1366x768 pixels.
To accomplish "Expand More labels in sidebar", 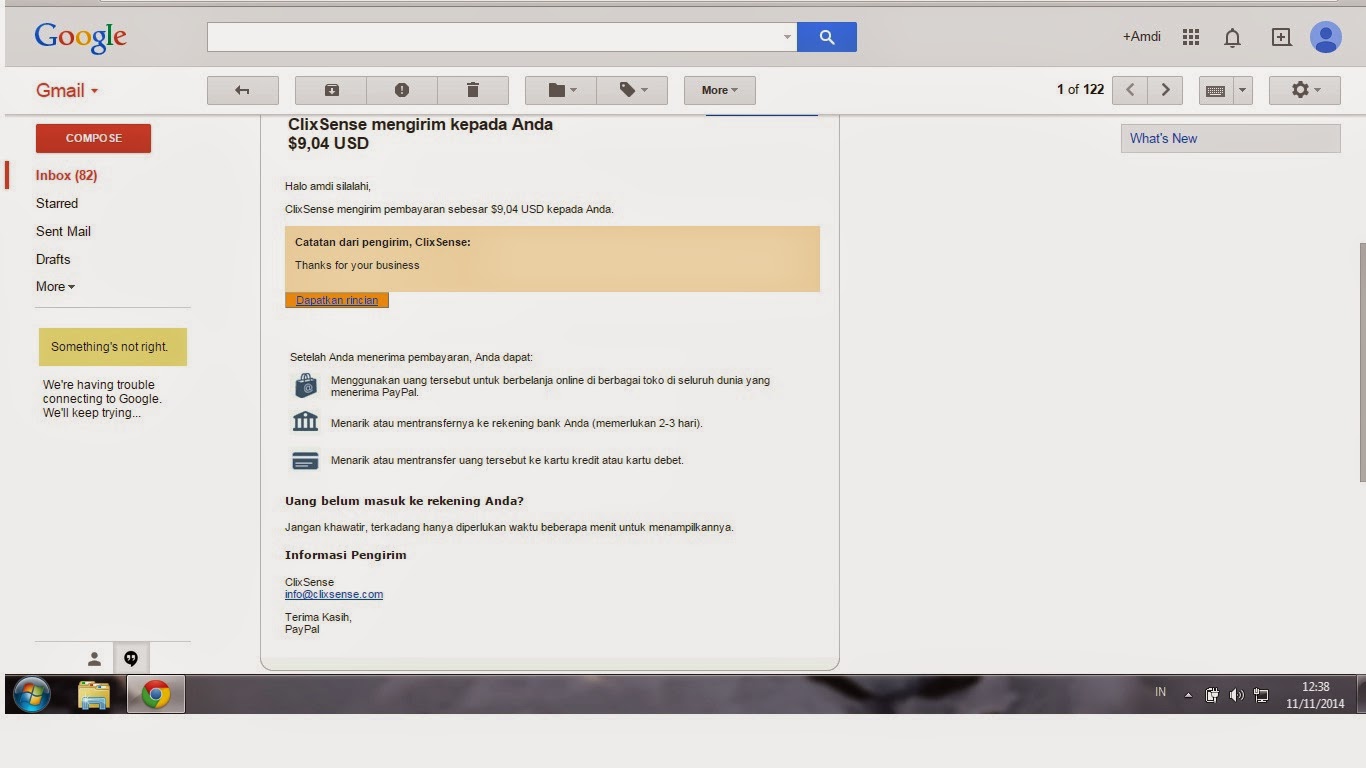I will [x=55, y=286].
